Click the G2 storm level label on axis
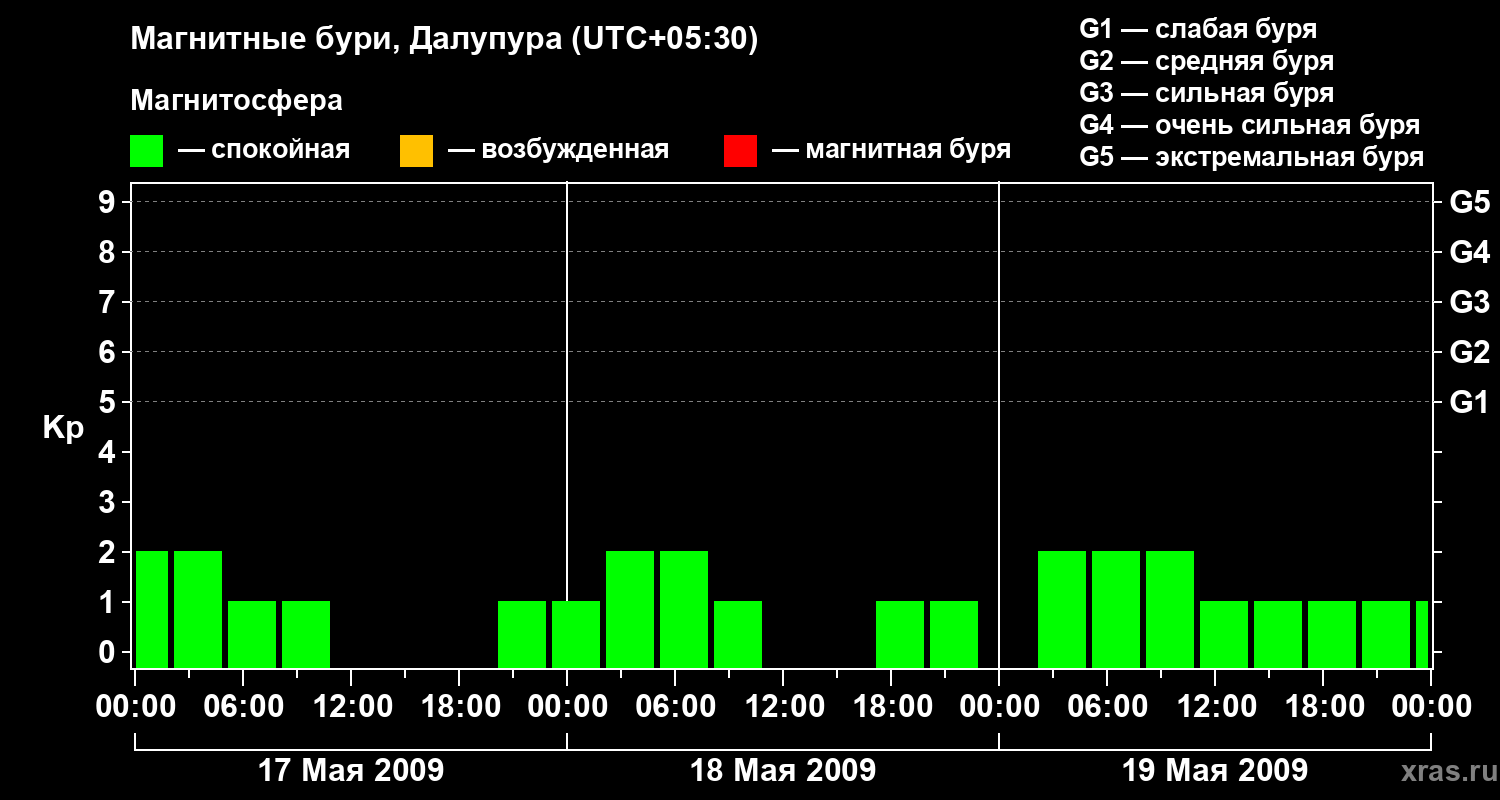The image size is (1500, 800). click(1469, 352)
